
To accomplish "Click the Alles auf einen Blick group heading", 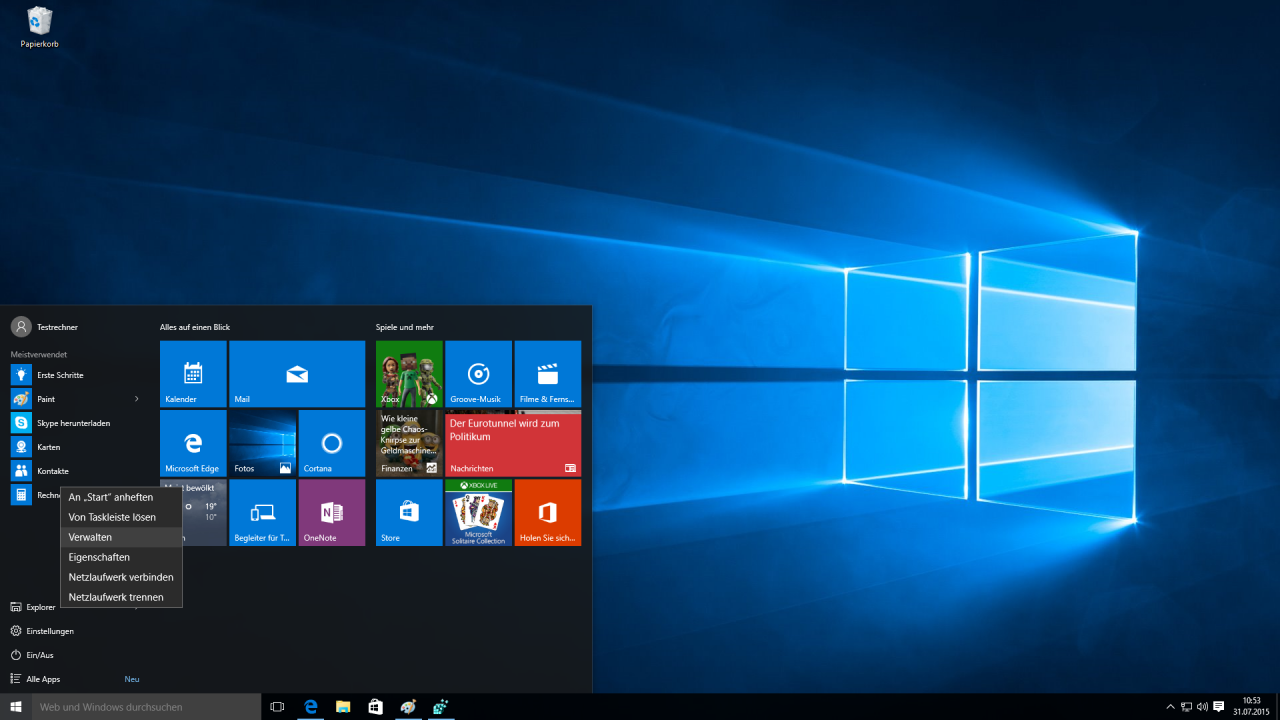I will (x=195, y=327).
